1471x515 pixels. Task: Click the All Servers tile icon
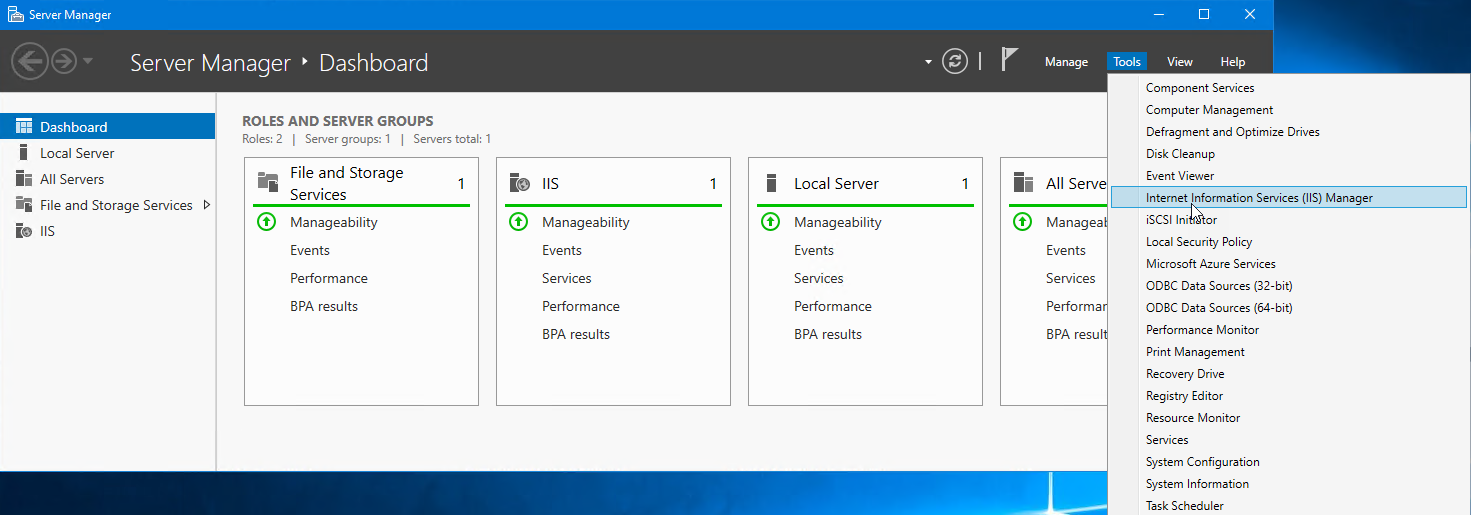[x=1023, y=183]
